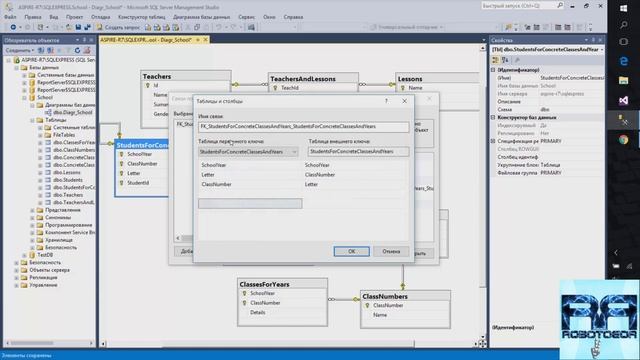The height and width of the screenshot is (360, 640).
Task: Select dbo.Lessons table in Object Explorer
Action: (67, 172)
